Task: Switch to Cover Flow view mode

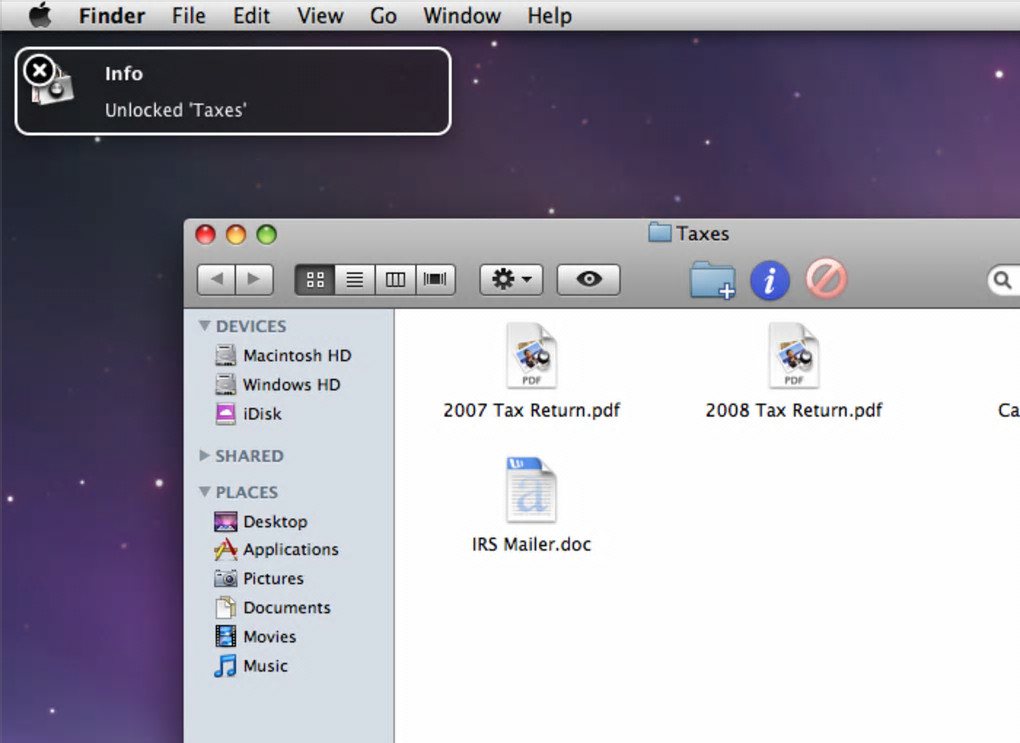Action: [435, 280]
